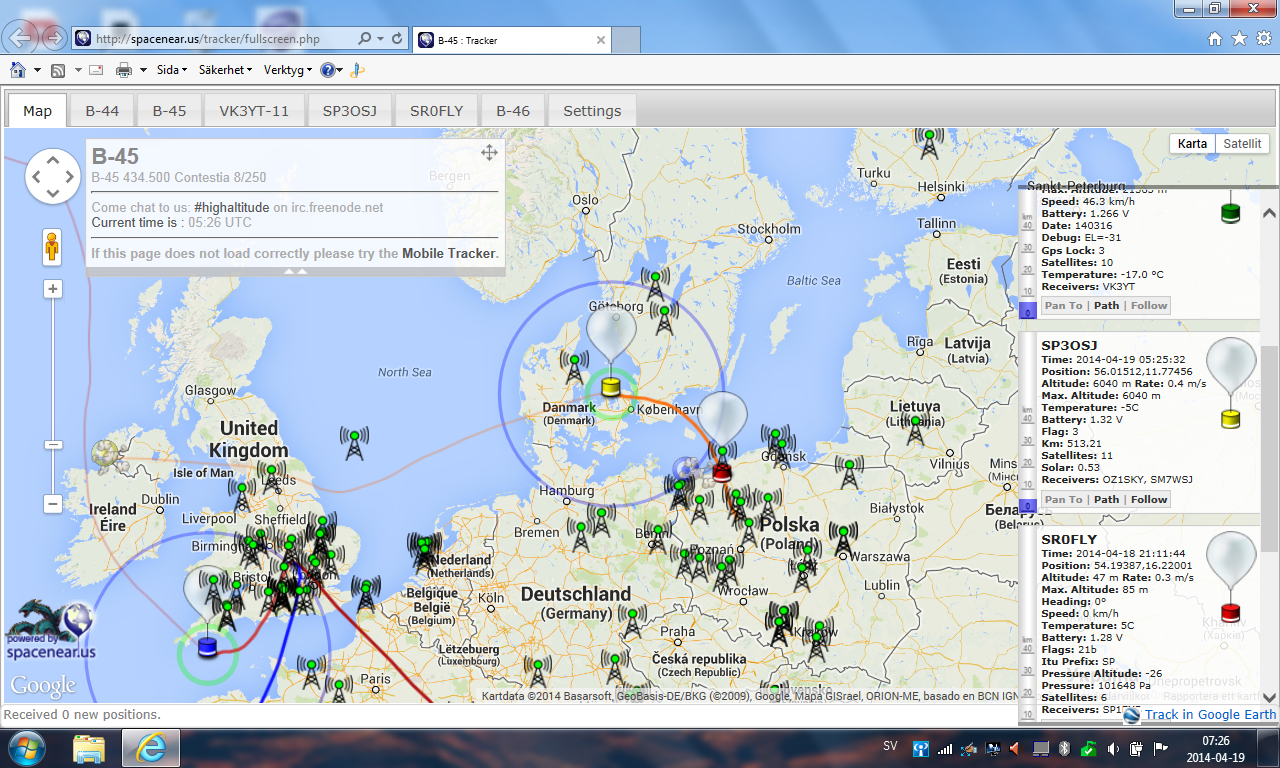The height and width of the screenshot is (768, 1280).
Task: Expand the Print options dropdown arrow
Action: pyautogui.click(x=143, y=70)
